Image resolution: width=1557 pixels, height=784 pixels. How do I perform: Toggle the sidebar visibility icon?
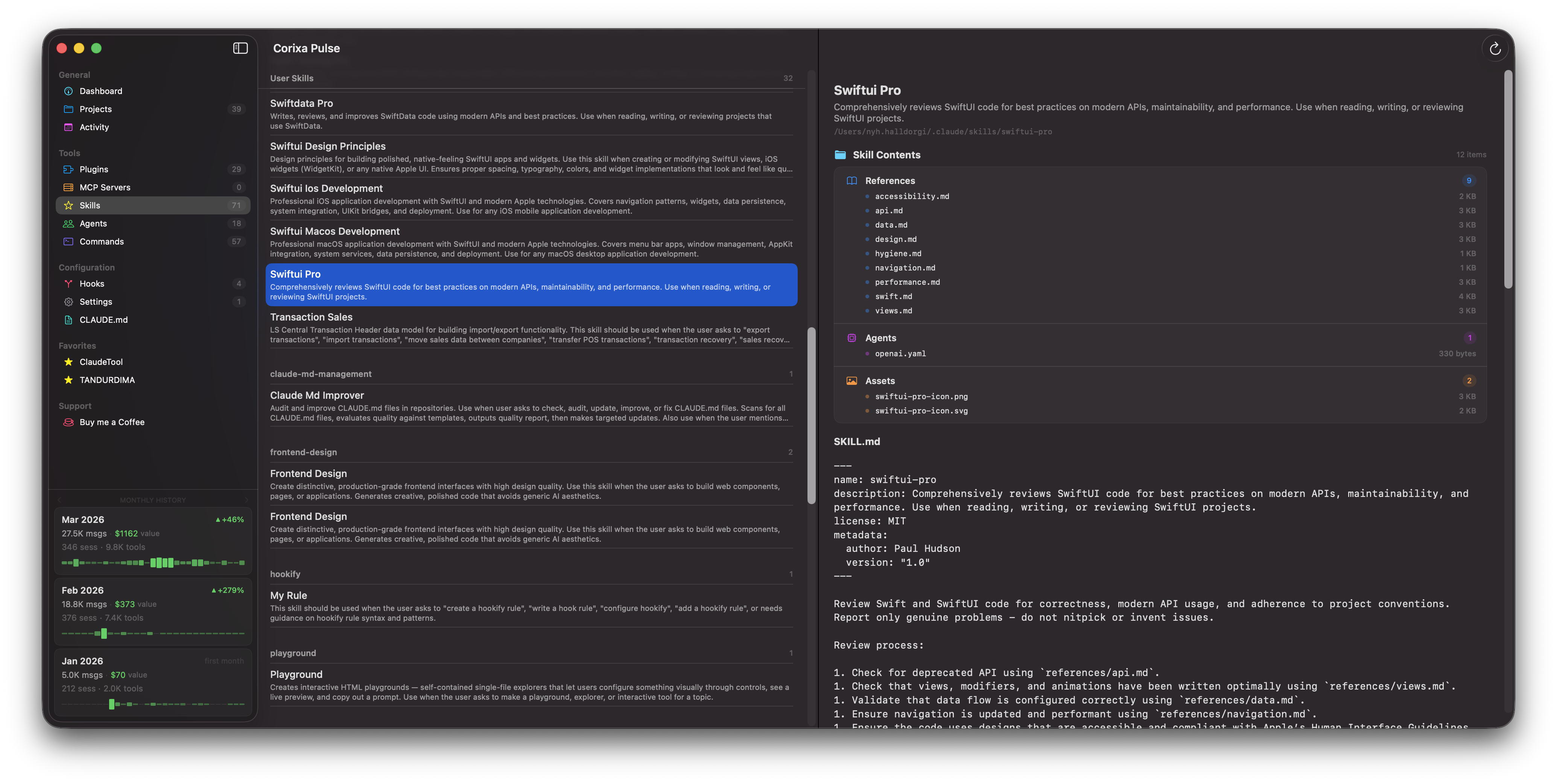coord(240,49)
